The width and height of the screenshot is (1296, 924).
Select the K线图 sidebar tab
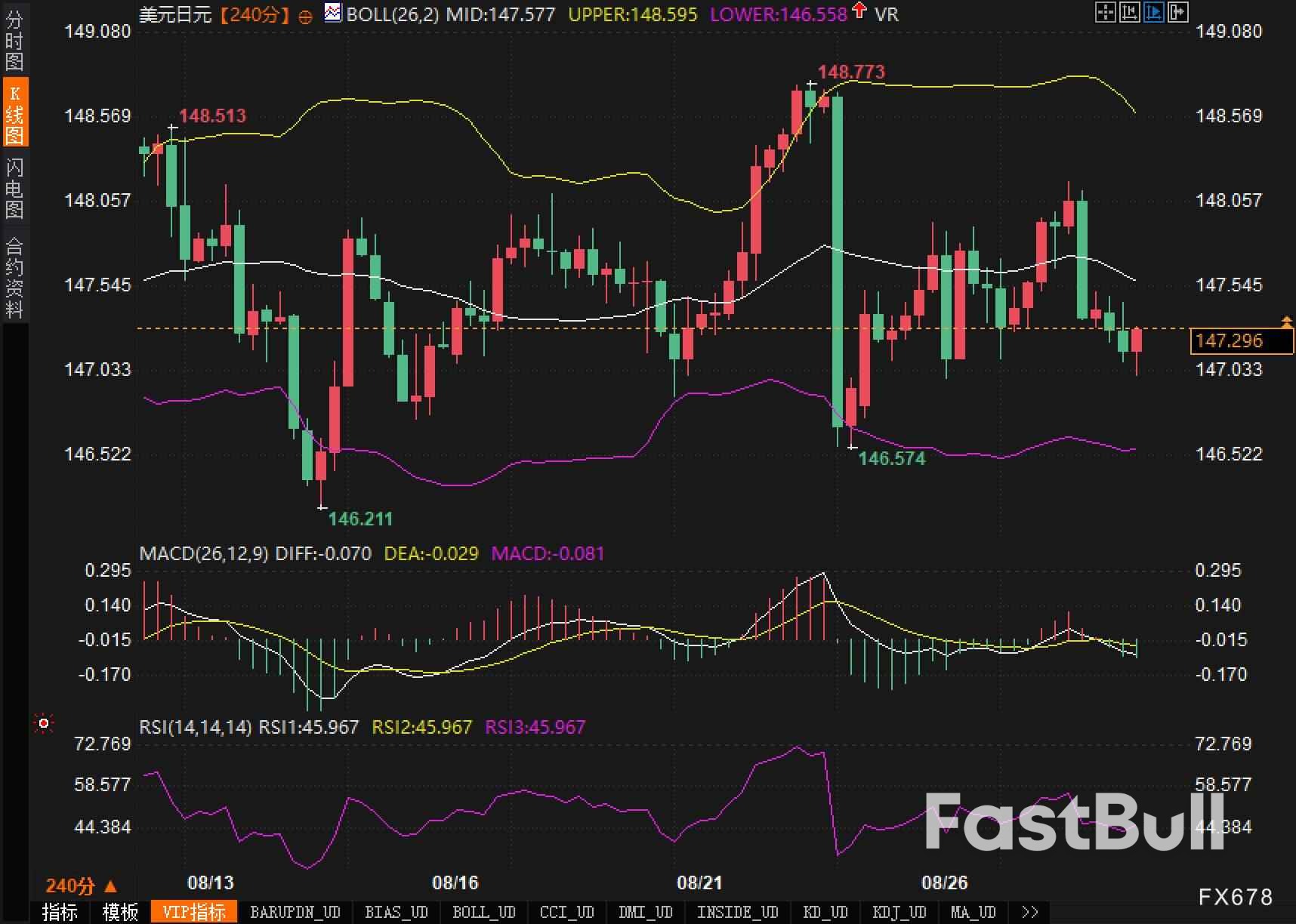point(14,113)
